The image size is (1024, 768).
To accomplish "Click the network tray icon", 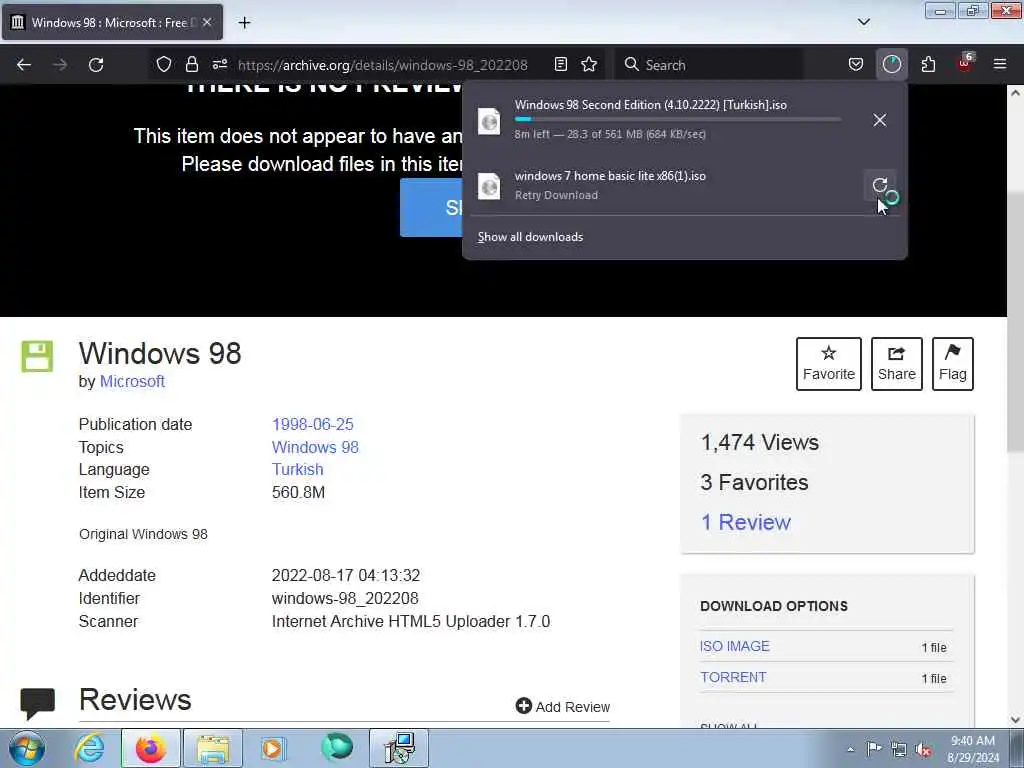I will [899, 750].
